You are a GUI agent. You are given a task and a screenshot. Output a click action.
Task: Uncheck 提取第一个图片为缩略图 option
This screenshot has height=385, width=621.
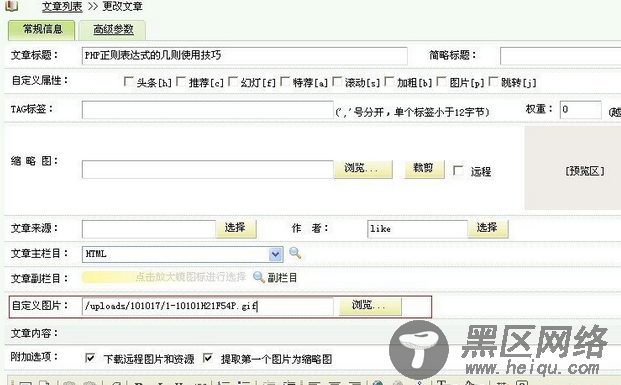click(x=208, y=358)
